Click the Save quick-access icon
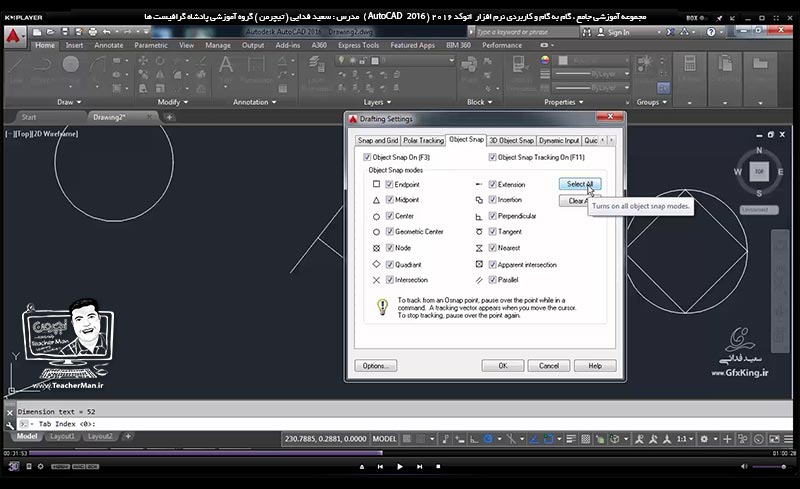Viewport: 800px width, 489px height. tap(65, 32)
